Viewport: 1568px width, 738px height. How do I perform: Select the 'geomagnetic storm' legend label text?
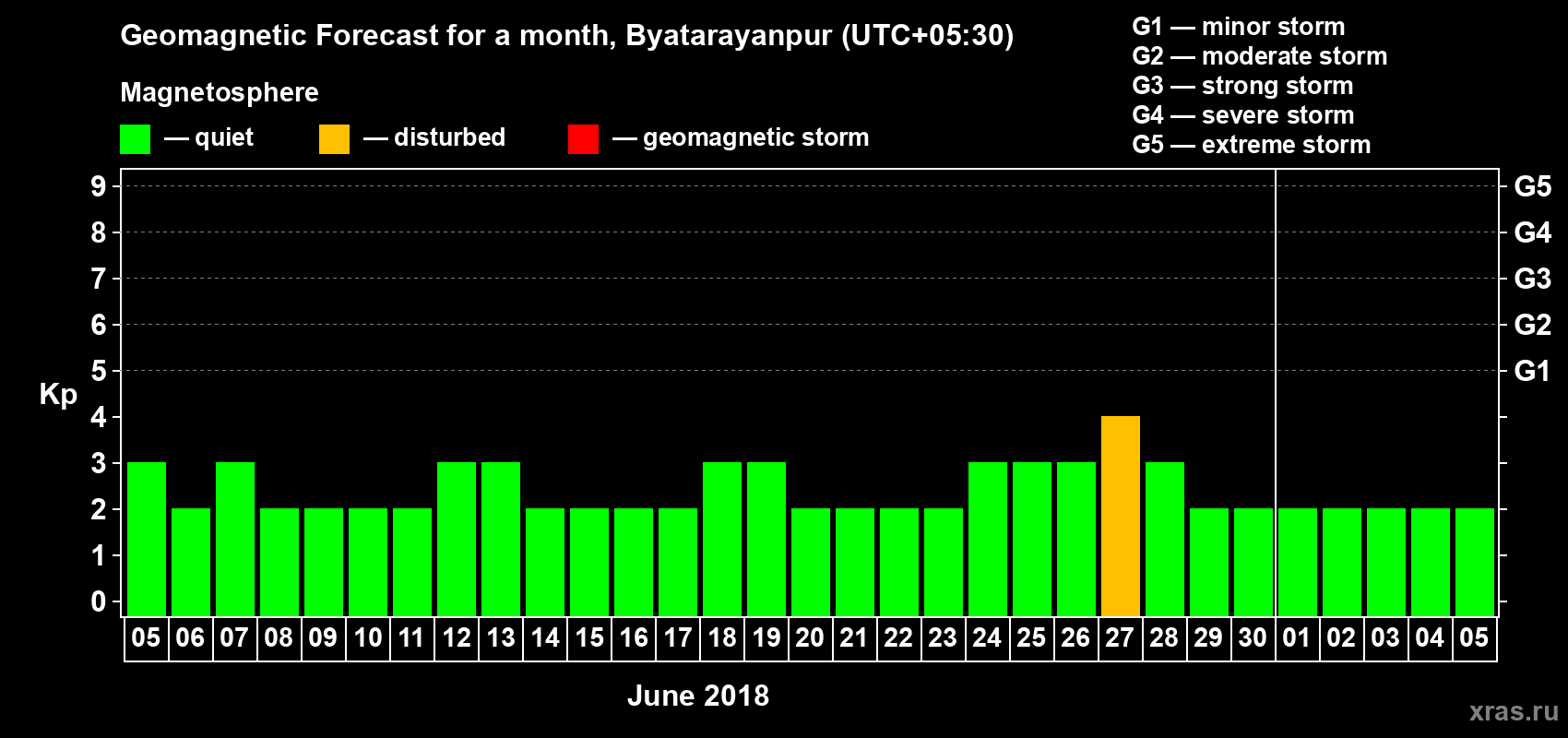(756, 138)
